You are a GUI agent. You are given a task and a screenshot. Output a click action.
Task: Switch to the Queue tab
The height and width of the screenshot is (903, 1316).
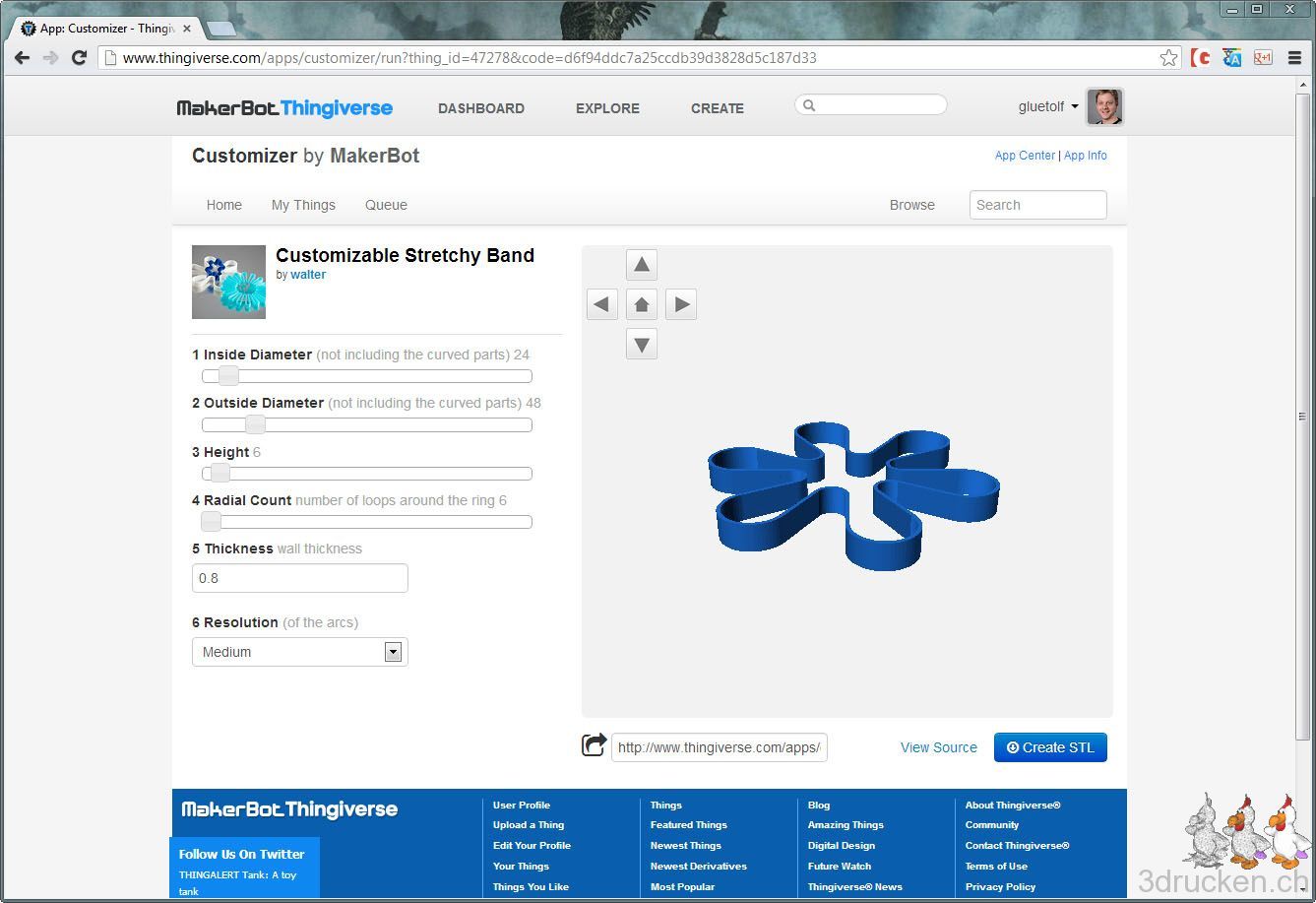tap(386, 205)
